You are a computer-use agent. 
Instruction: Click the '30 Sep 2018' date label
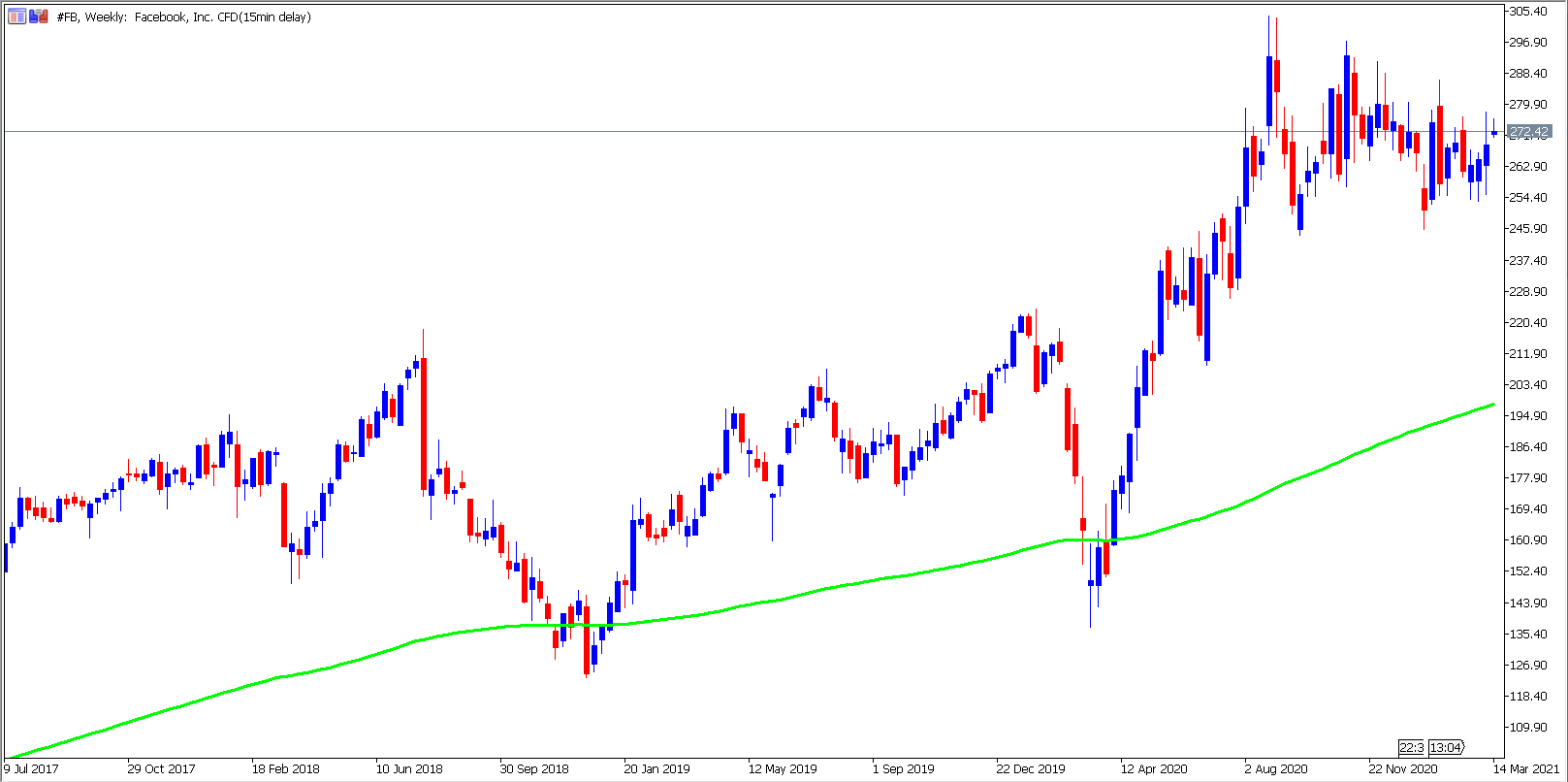click(534, 768)
